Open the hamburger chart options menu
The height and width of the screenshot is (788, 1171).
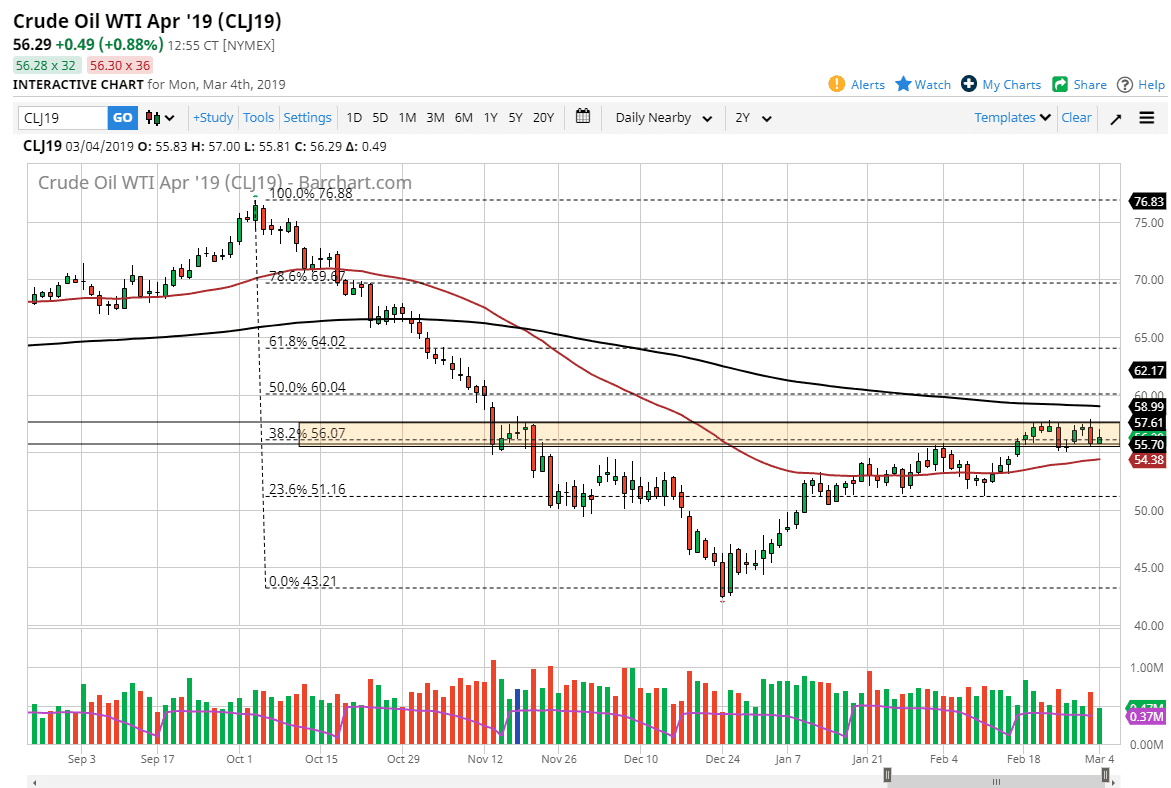pyautogui.click(x=1147, y=117)
